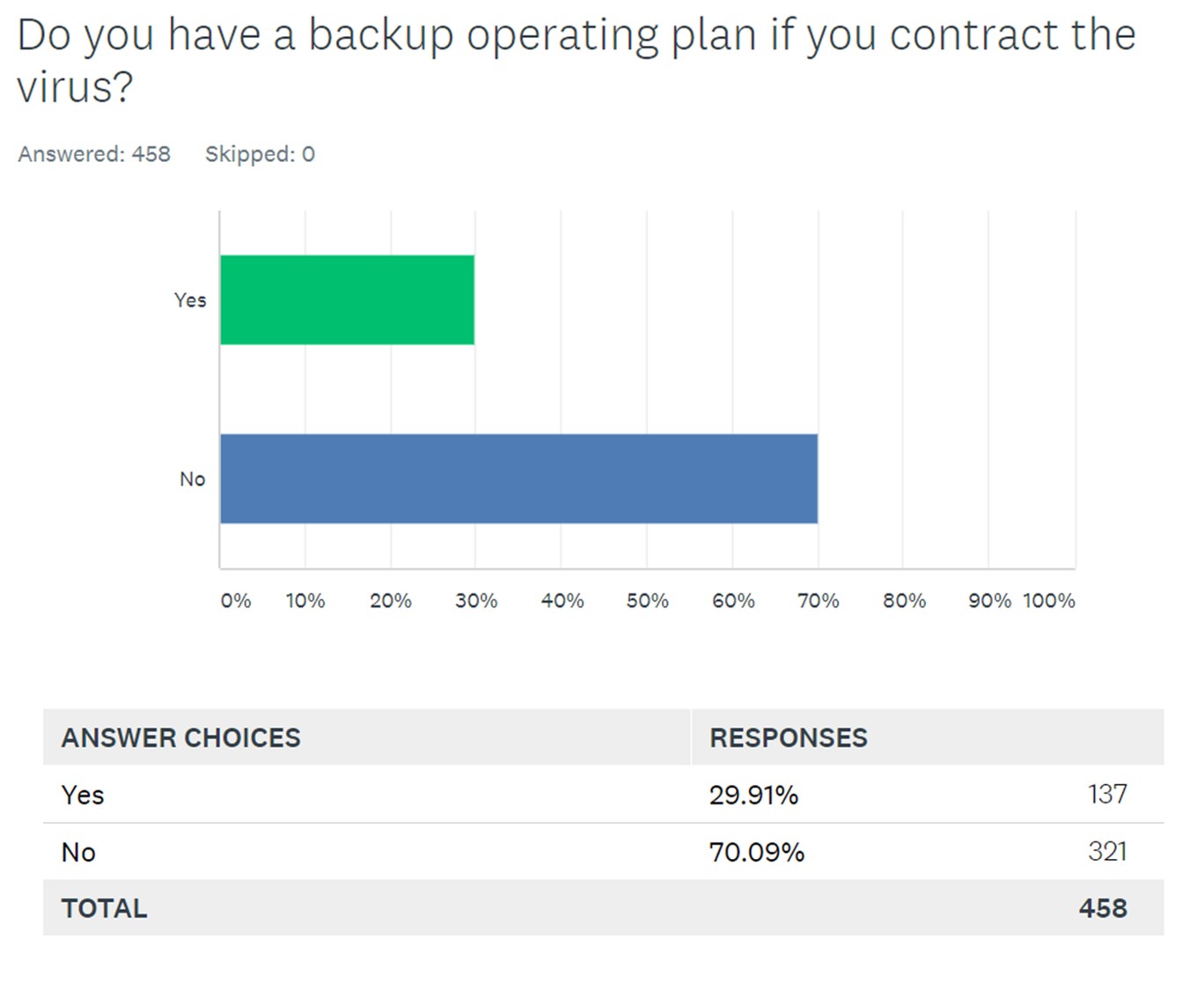The image size is (1204, 983).
Task: Click the 50% axis tick label
Action: pyautogui.click(x=647, y=600)
